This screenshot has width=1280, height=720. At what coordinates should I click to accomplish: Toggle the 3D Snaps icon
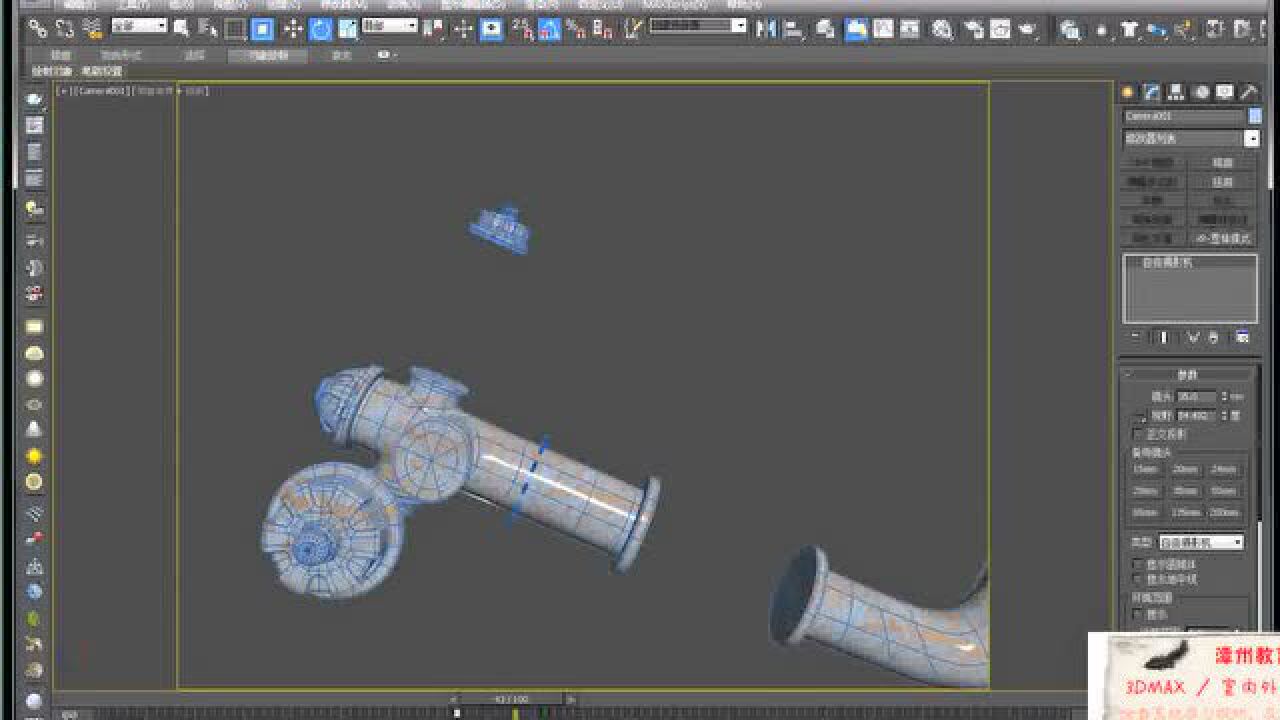click(x=522, y=29)
